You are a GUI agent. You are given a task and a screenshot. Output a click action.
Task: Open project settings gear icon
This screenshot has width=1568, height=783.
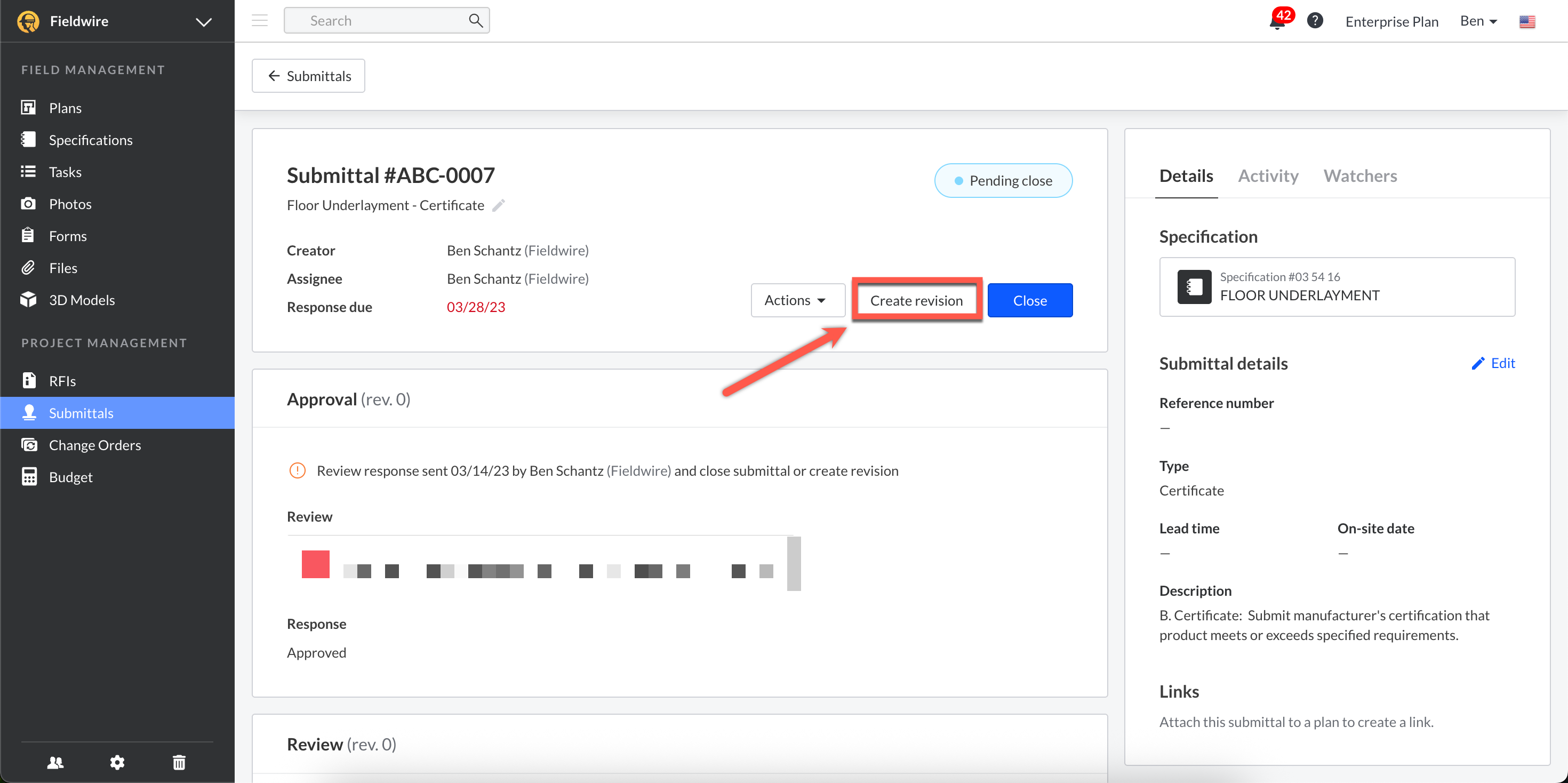pos(117,762)
